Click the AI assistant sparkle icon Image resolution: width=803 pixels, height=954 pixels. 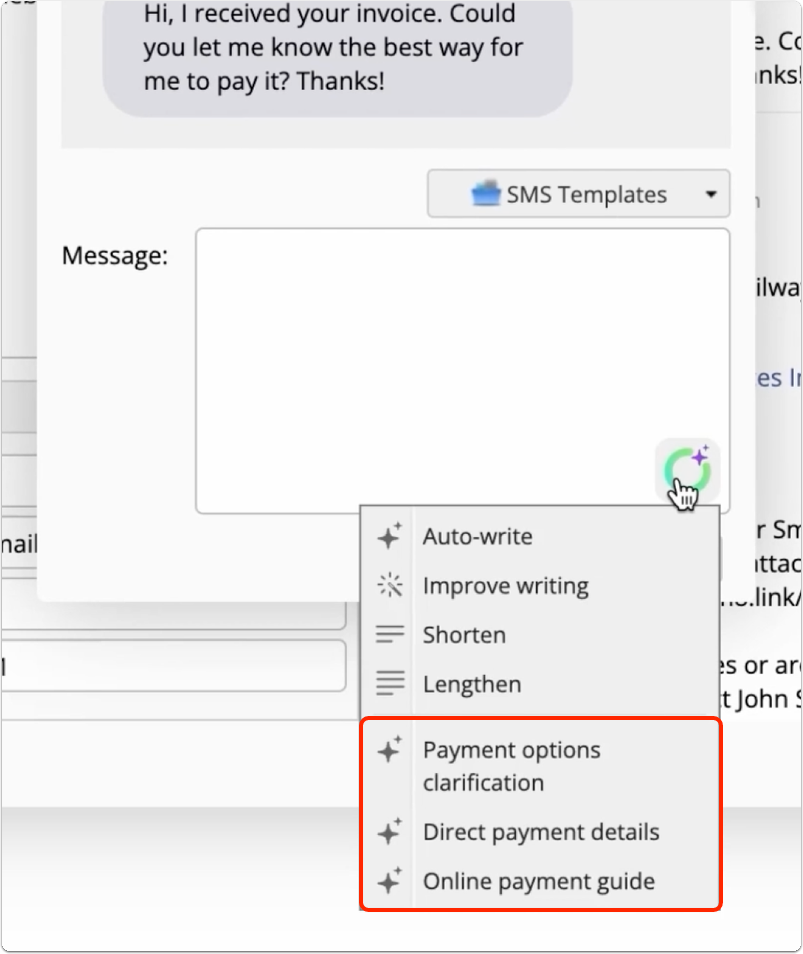point(687,467)
